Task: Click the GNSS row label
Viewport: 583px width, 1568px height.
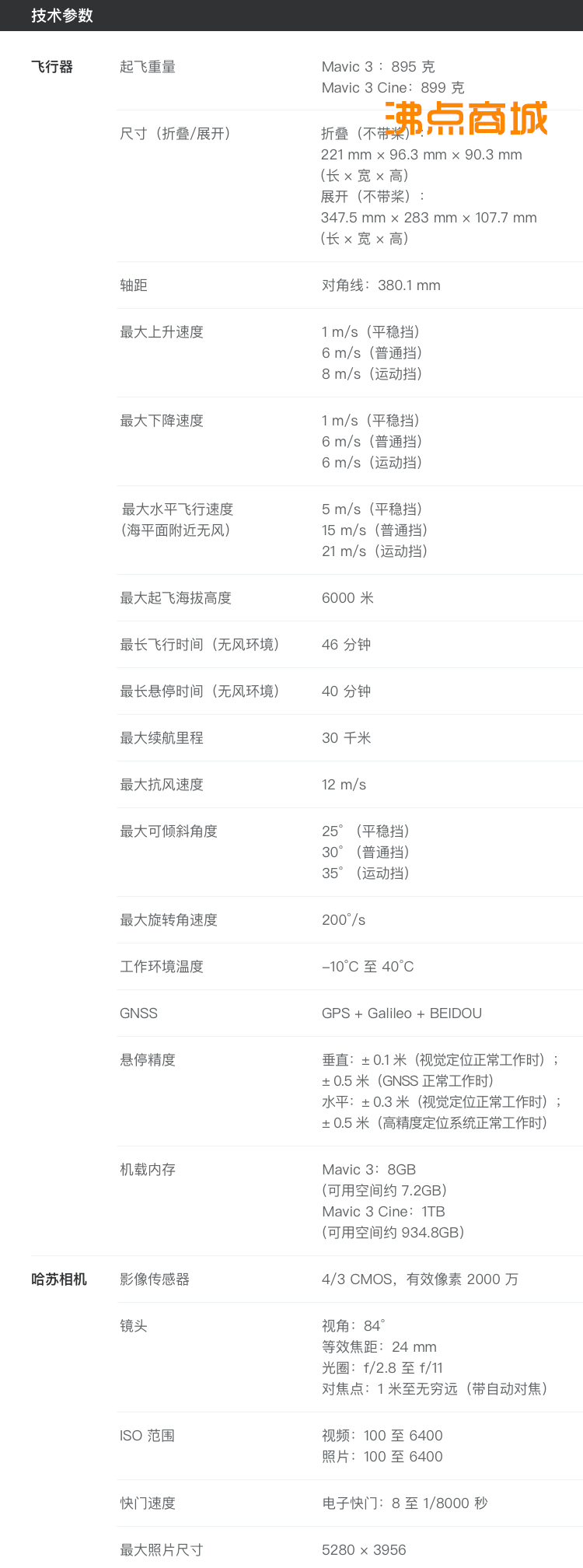Action: pos(138,1013)
